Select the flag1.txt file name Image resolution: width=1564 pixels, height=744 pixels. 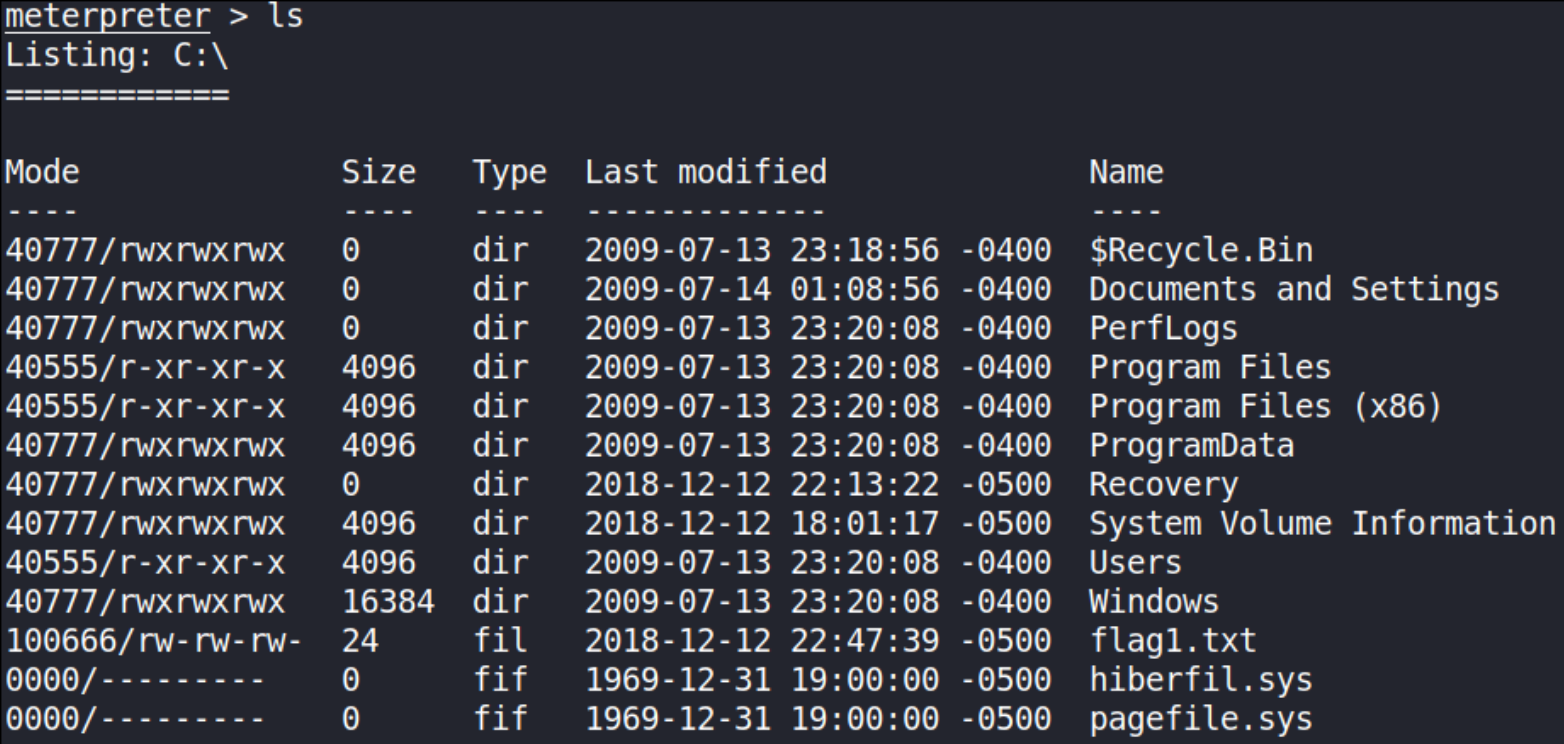1173,640
